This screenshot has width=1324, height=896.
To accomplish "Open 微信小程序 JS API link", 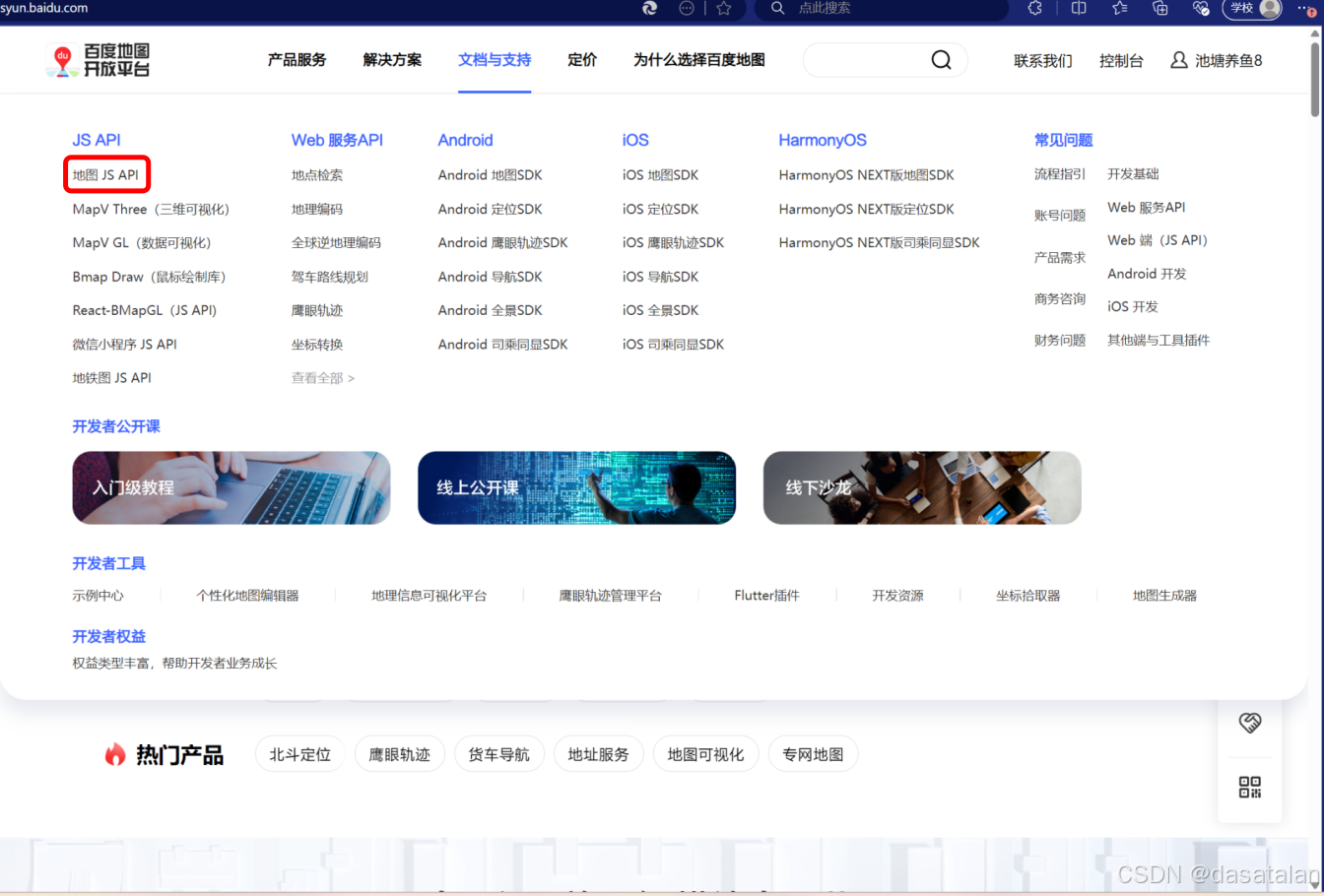I will tap(124, 345).
